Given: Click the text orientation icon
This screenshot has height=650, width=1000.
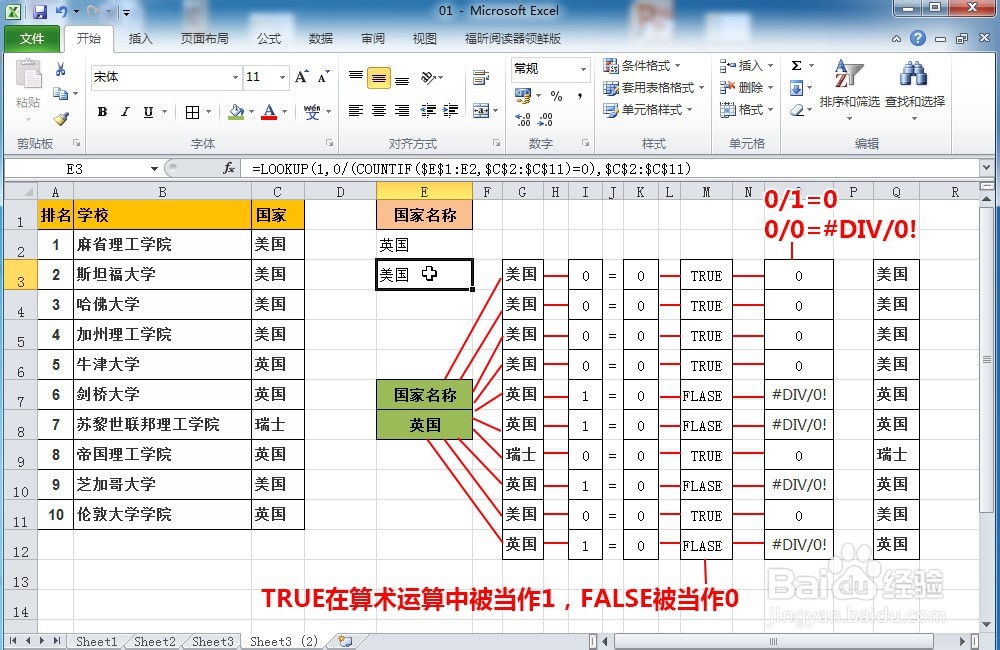Looking at the screenshot, I should click(x=429, y=78).
